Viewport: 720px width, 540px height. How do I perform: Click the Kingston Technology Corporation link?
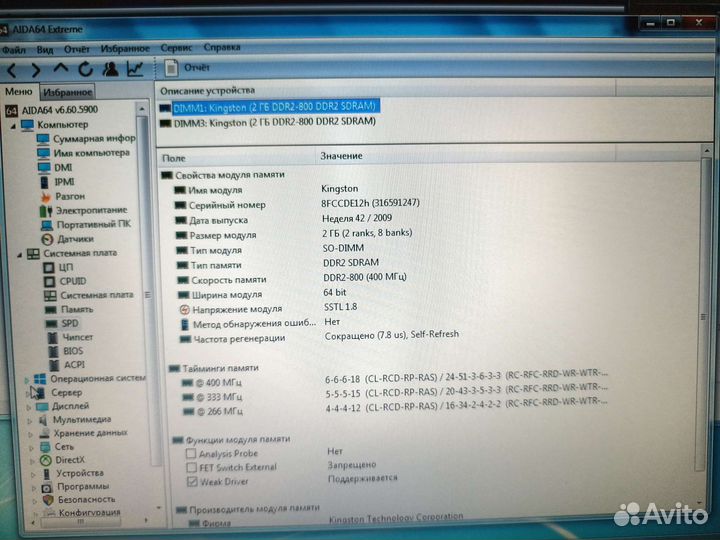(396, 517)
